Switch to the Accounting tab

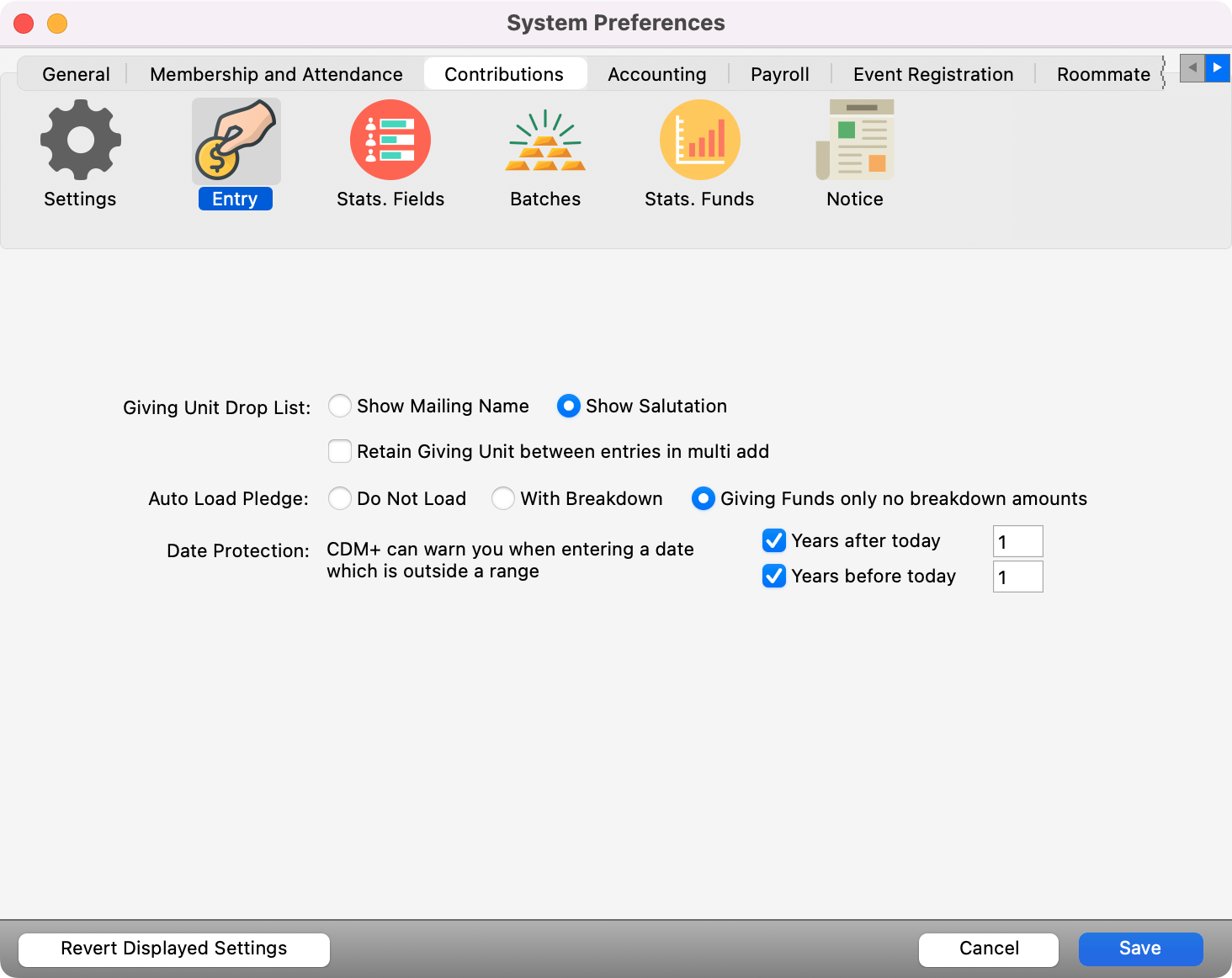(657, 74)
